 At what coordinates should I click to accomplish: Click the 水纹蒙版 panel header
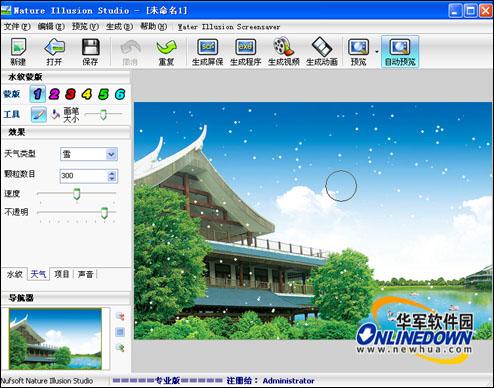[65, 77]
